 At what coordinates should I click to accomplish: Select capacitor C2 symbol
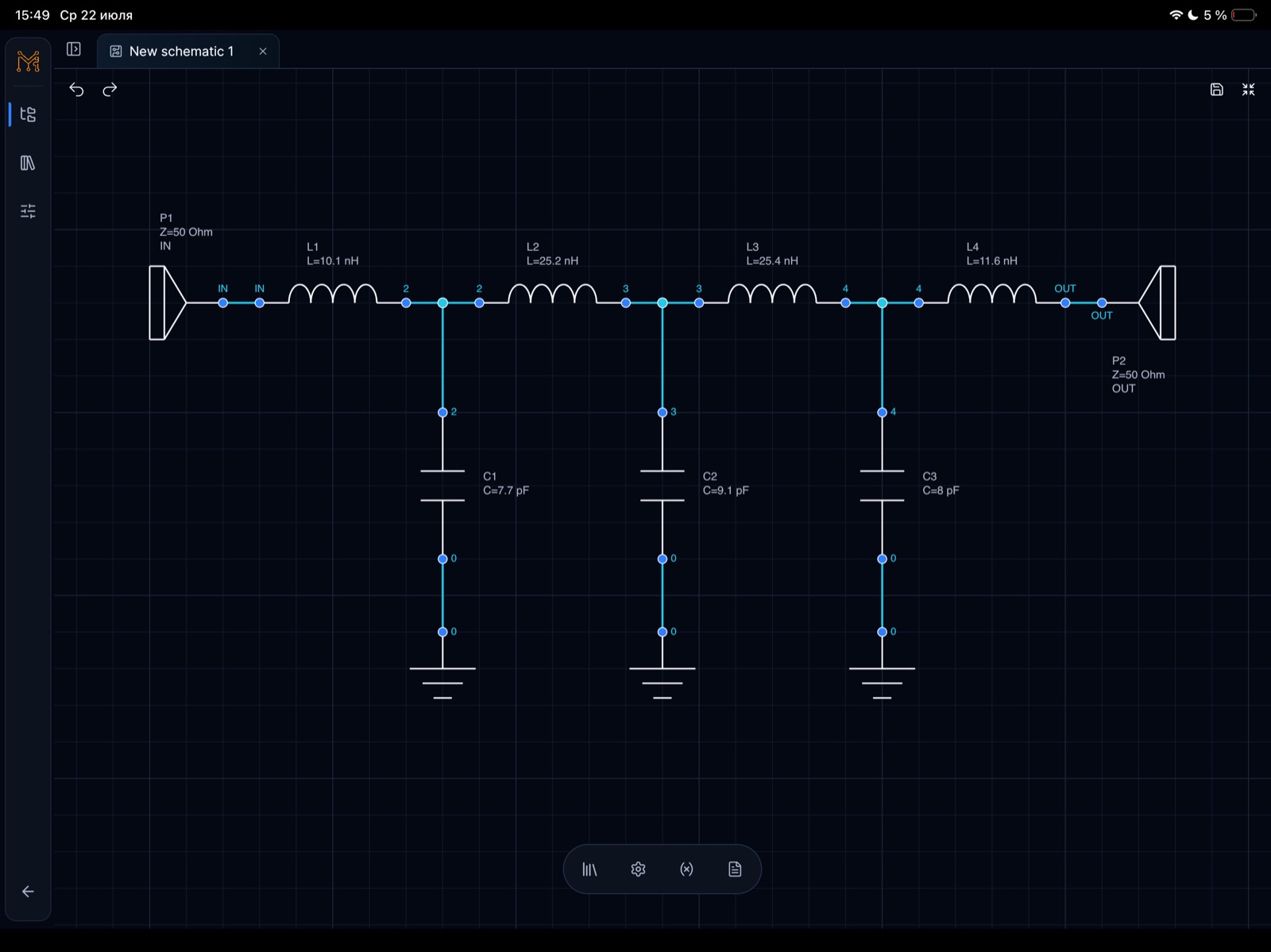[663, 485]
